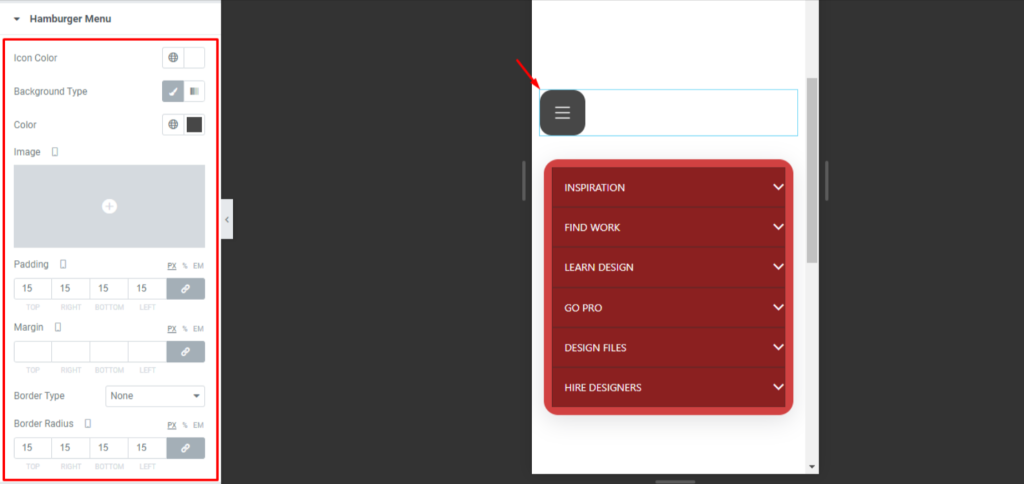1024x484 pixels.
Task: Click the HIRE DESIGNERS menu item
Action: pos(603,388)
